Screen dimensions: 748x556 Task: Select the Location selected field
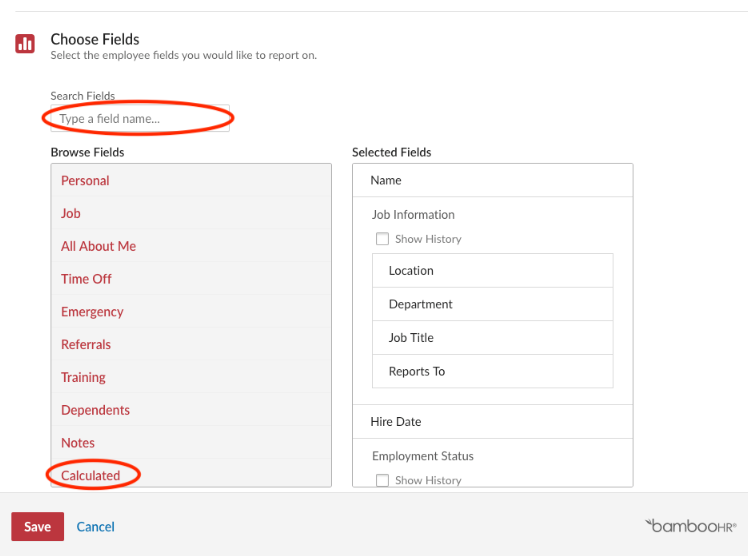[493, 270]
